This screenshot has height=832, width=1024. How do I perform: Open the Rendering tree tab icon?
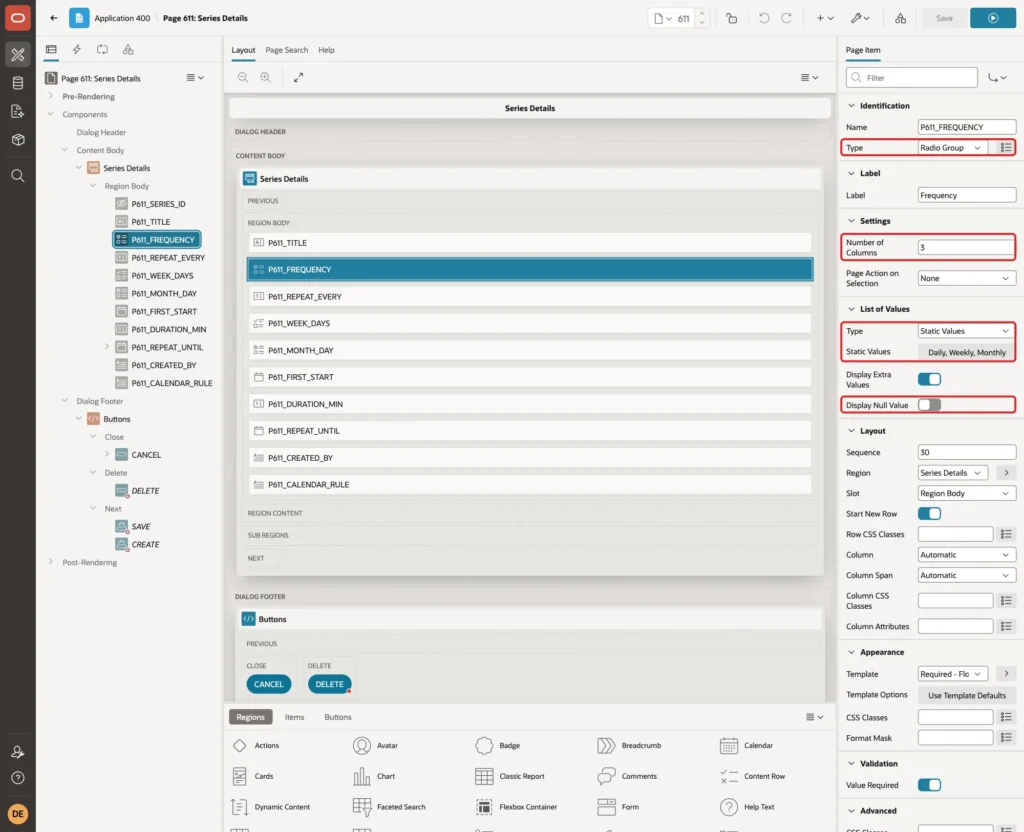click(x=51, y=50)
